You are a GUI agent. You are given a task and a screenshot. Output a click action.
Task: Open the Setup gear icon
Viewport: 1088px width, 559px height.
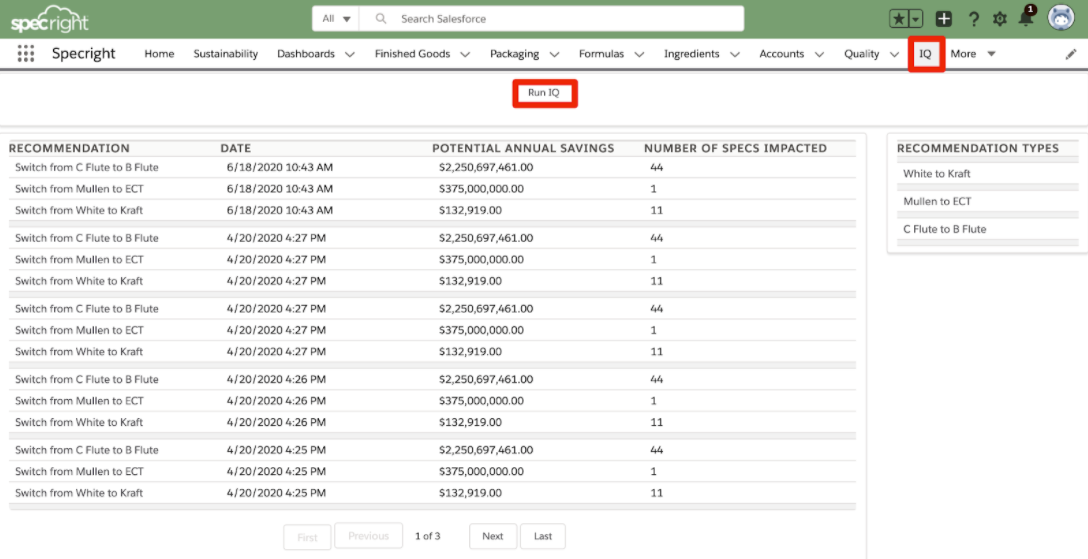pyautogui.click(x=999, y=19)
